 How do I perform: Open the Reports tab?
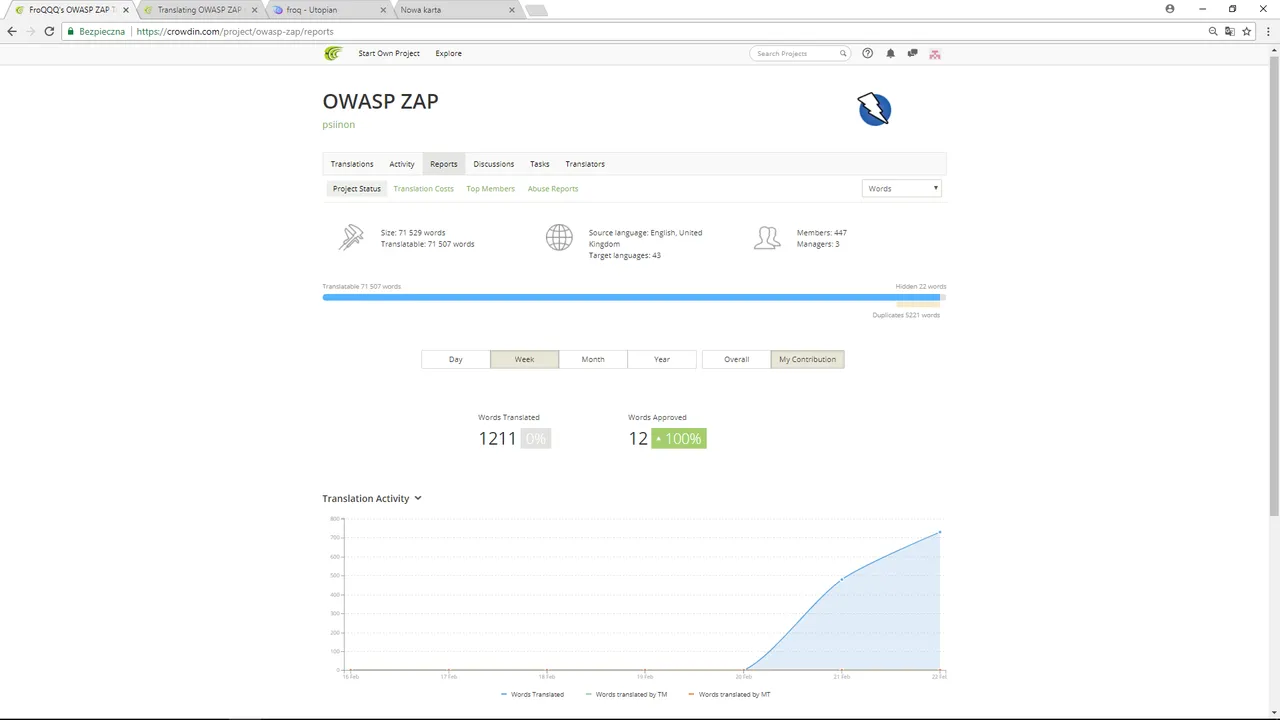[x=444, y=164]
